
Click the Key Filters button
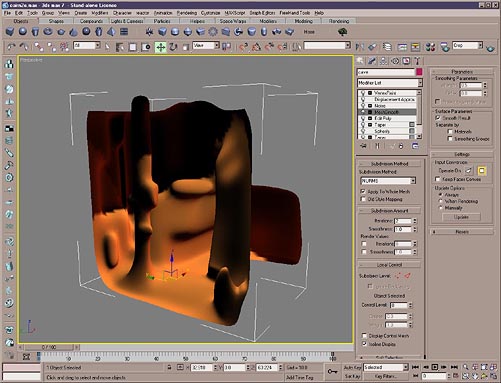coord(386,376)
